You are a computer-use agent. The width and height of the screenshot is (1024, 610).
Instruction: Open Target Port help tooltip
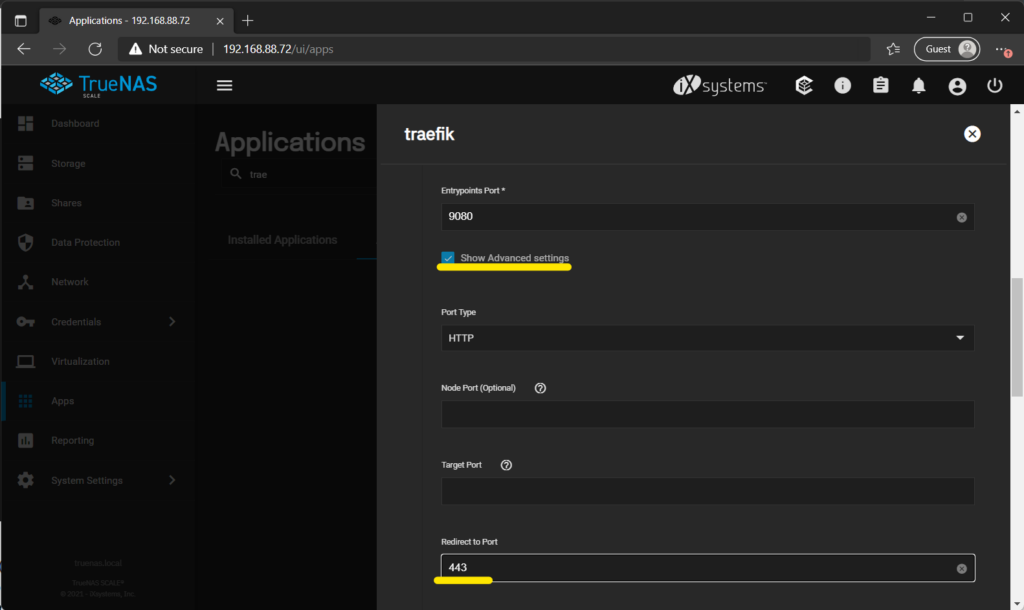coord(506,465)
